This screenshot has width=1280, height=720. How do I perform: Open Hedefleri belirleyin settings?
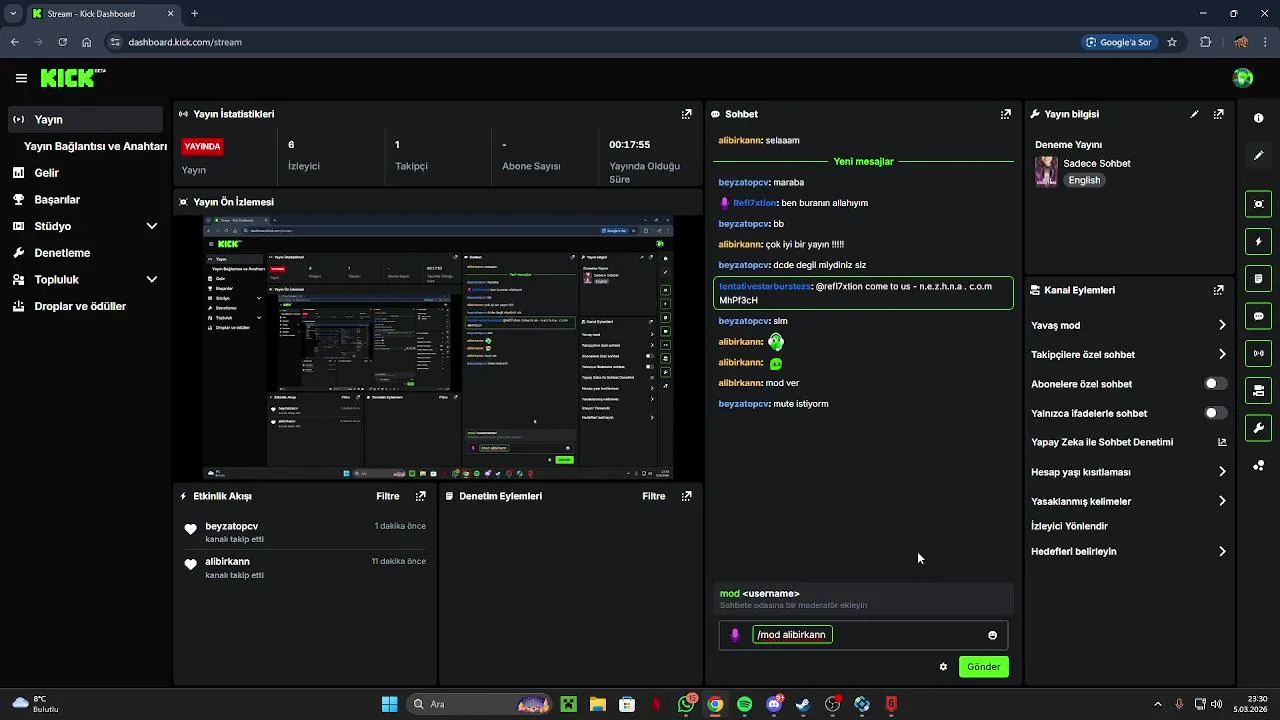(1129, 551)
